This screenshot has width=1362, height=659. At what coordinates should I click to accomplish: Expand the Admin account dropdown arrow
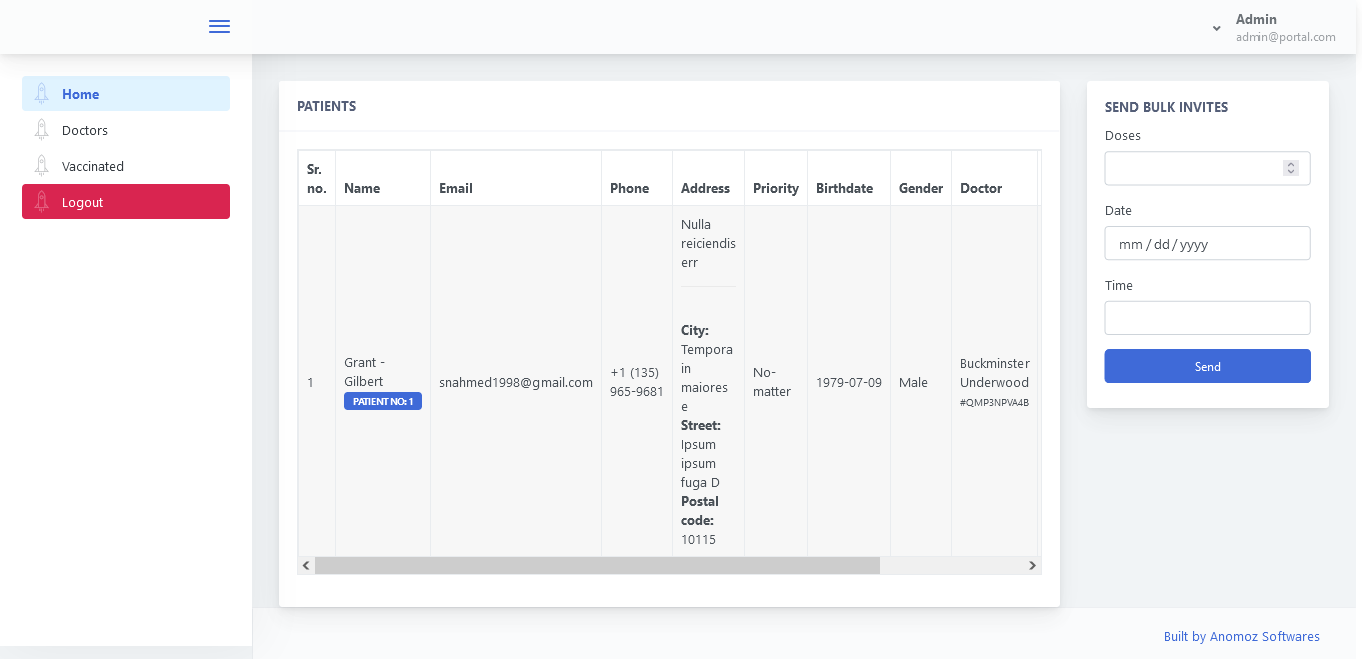[1216, 28]
